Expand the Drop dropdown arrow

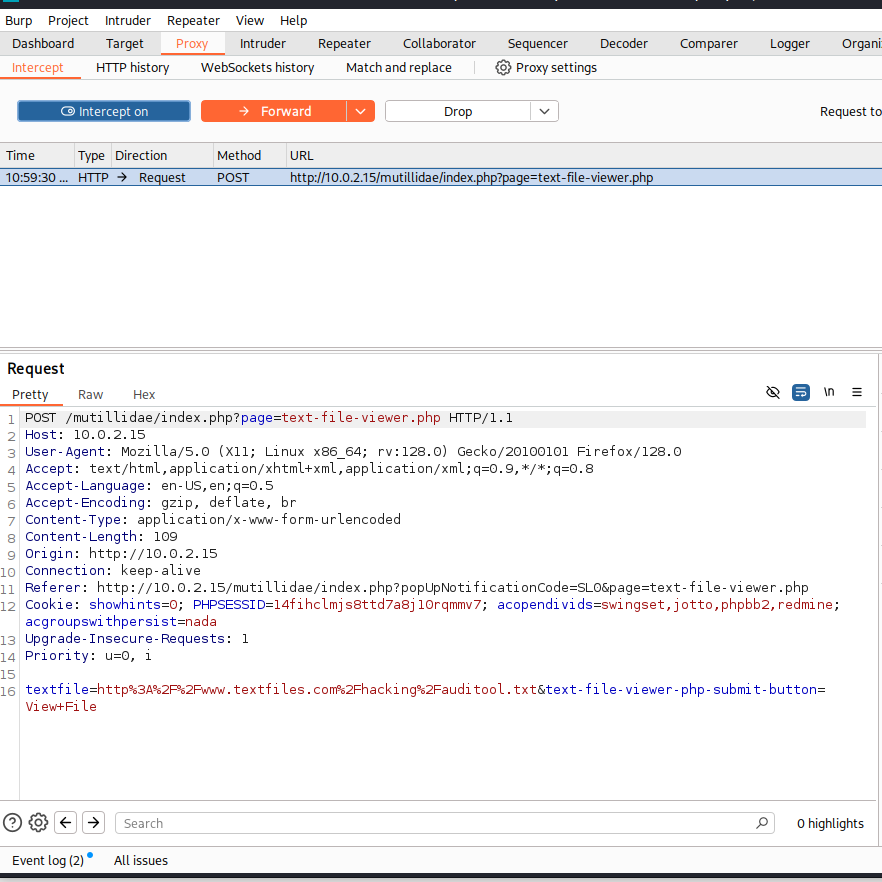click(544, 111)
